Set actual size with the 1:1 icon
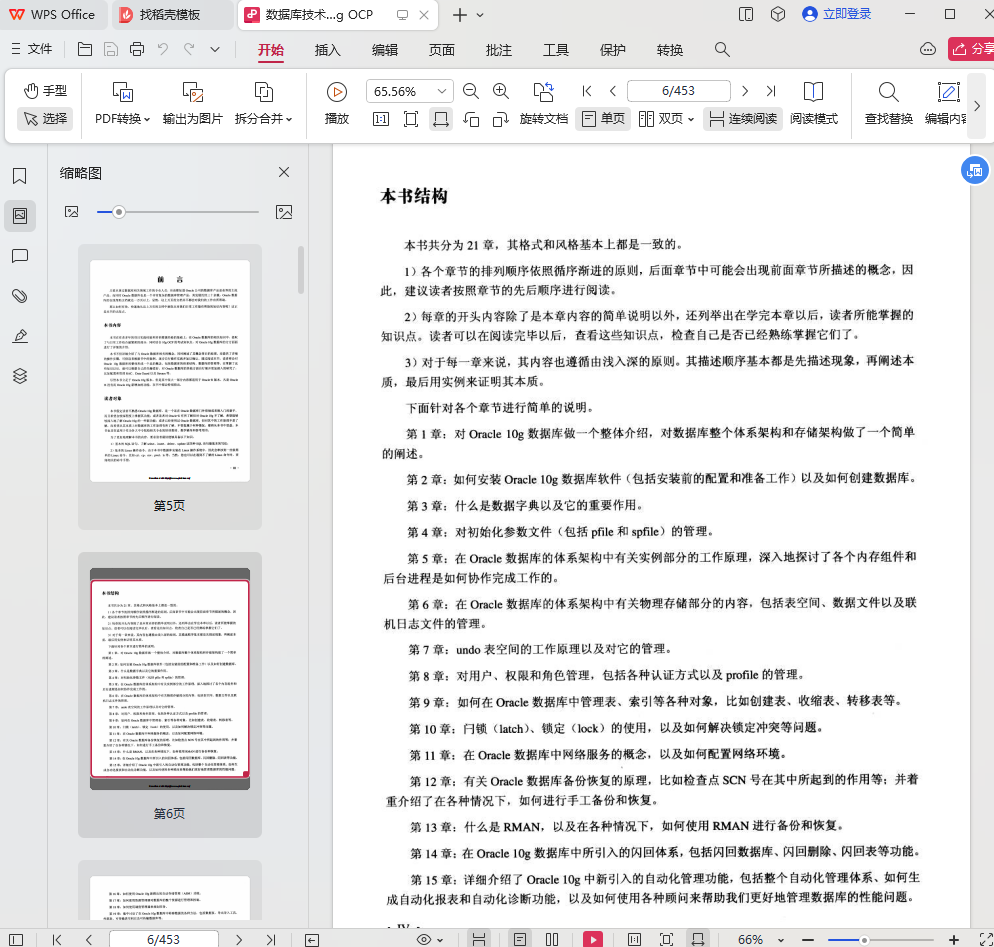Screen dimensions: 994x947 point(381,119)
